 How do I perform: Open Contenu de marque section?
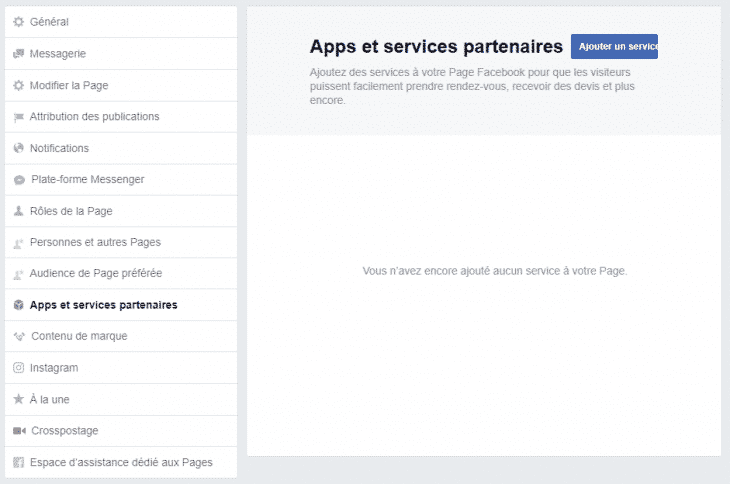coord(79,336)
